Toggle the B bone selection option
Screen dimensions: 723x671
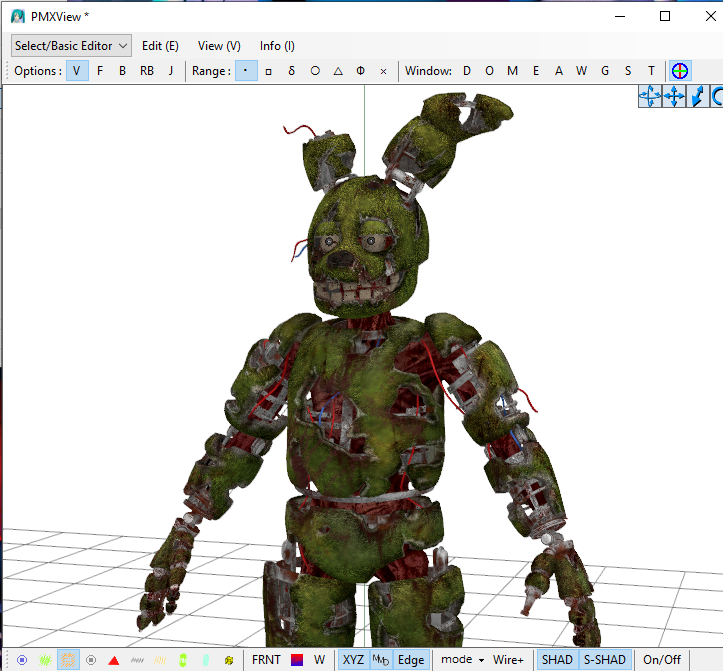(x=122, y=71)
